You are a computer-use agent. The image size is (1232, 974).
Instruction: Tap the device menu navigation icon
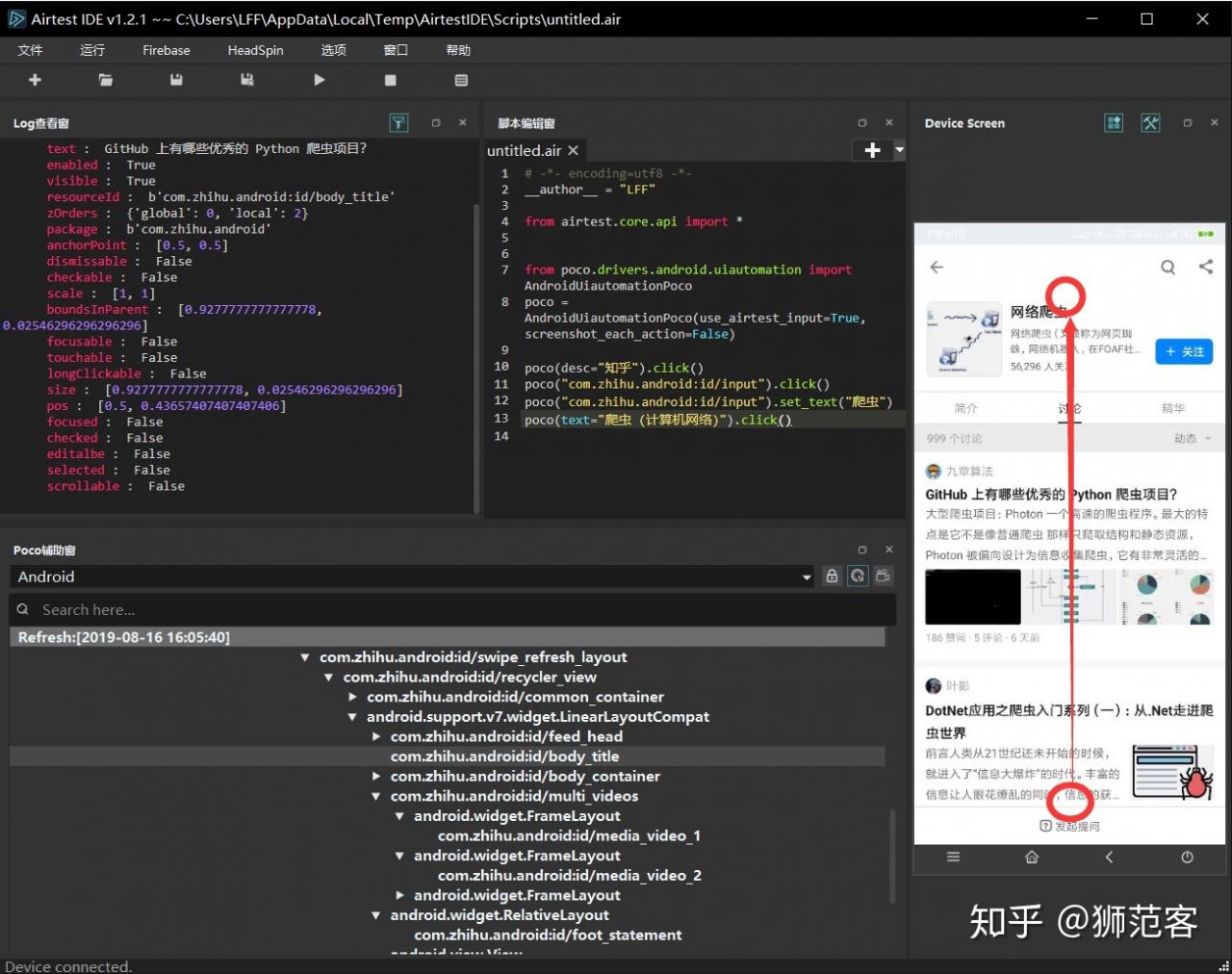click(x=953, y=857)
